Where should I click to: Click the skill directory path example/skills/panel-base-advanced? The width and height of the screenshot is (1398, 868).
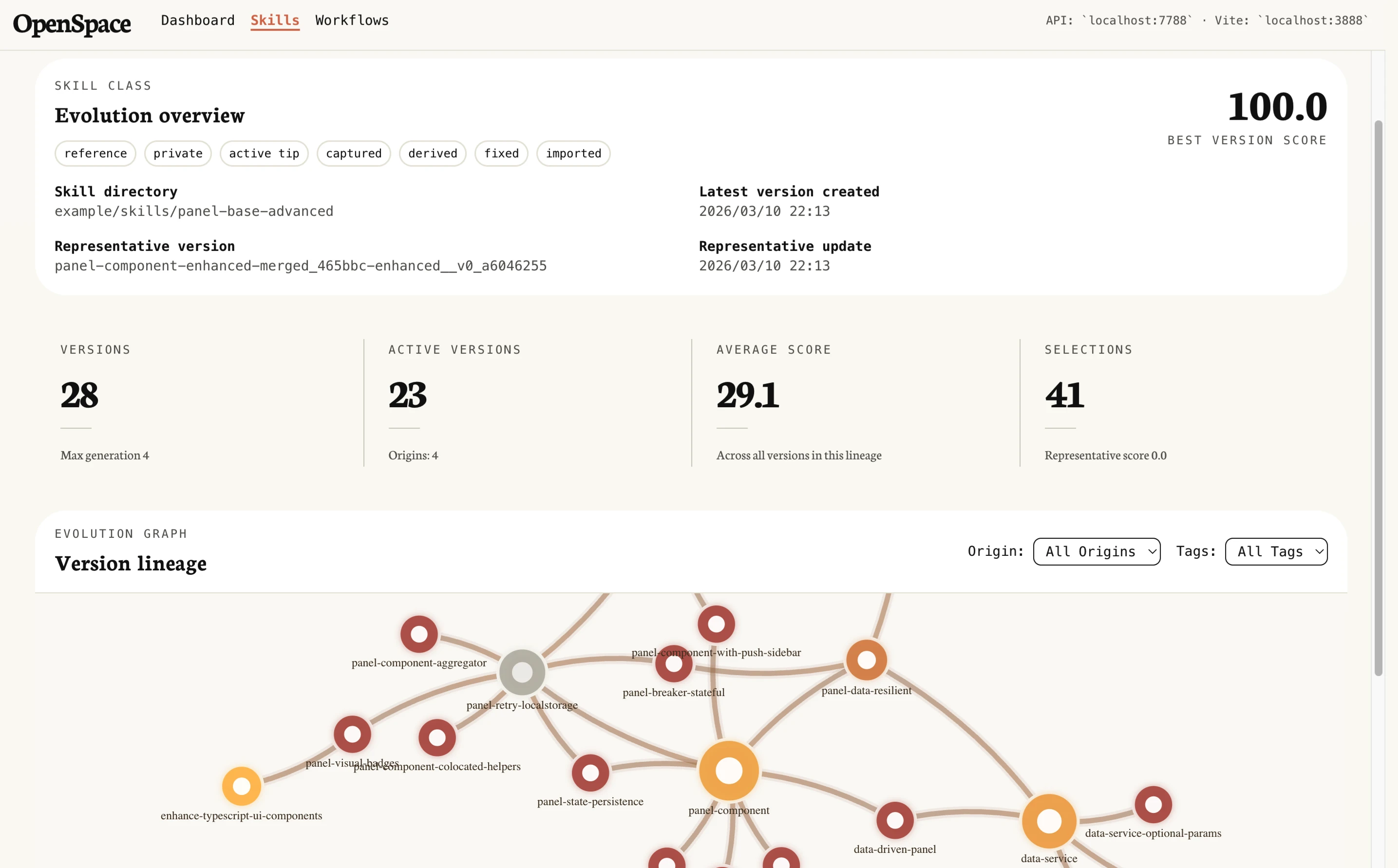tap(194, 211)
